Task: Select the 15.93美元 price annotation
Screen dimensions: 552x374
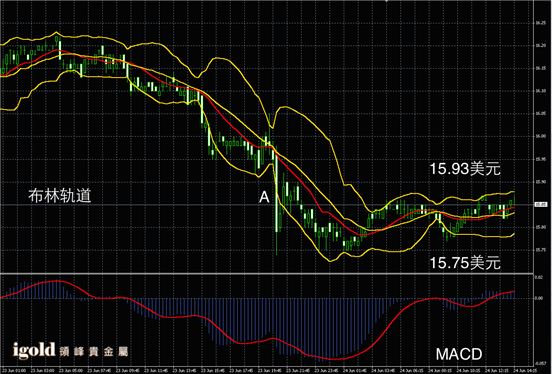Action: (x=465, y=169)
